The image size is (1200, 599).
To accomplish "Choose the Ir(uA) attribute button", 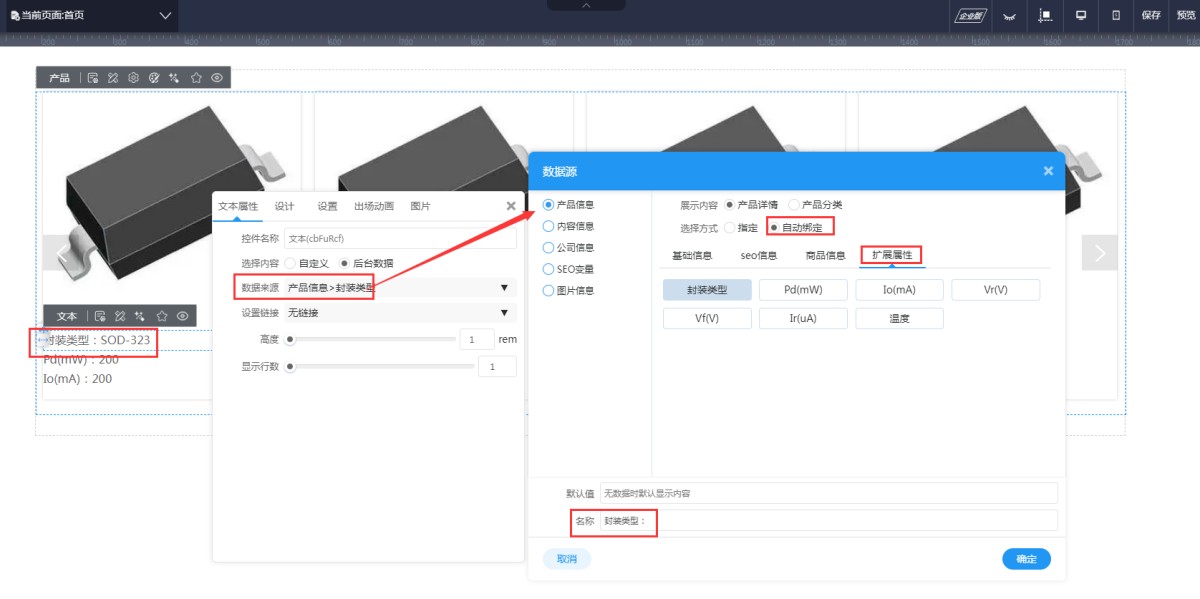I will click(x=803, y=318).
